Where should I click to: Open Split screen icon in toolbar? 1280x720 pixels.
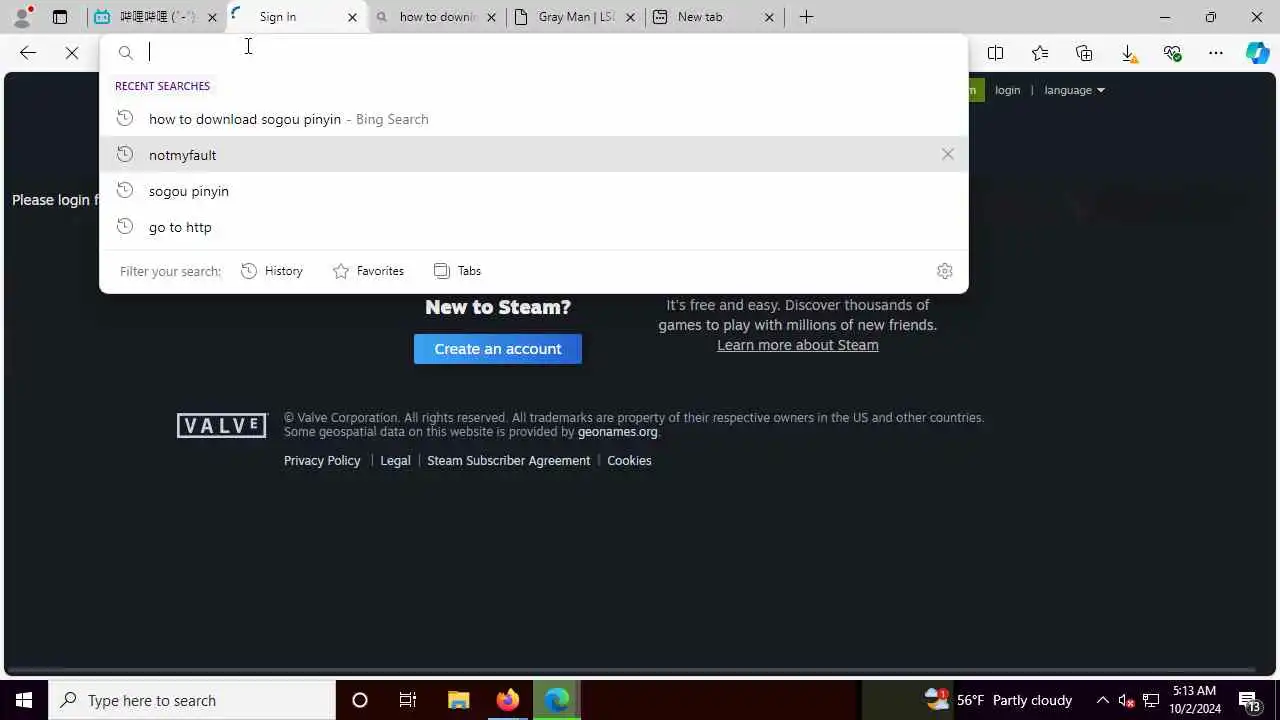coord(996,53)
